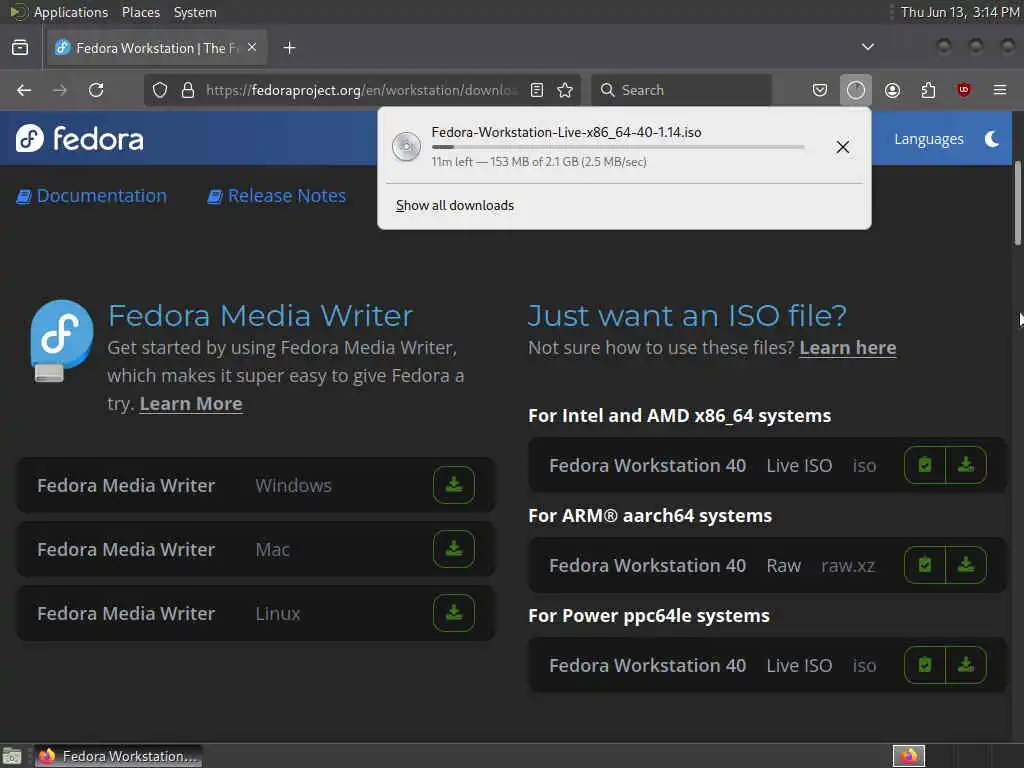Click the Firefox search box
Viewport: 1024px width, 768px height.
pos(682,90)
